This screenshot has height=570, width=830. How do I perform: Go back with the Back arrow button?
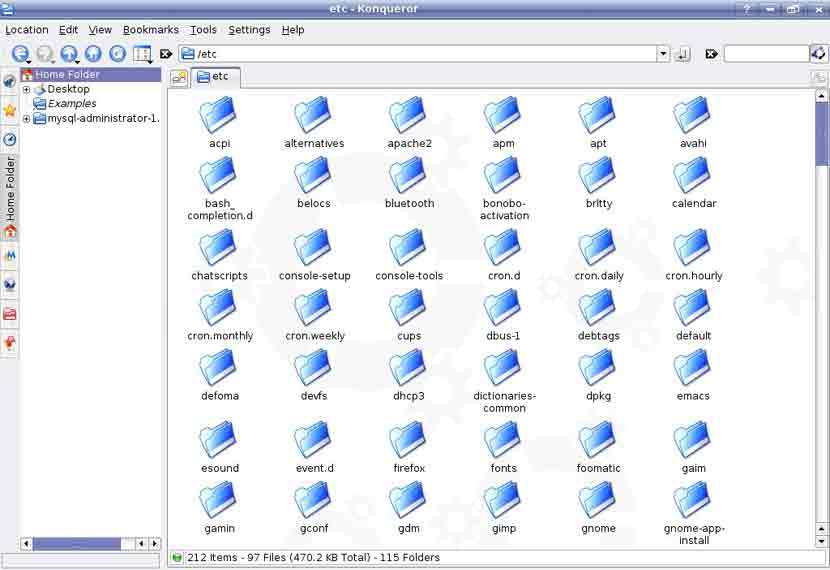click(x=20, y=53)
